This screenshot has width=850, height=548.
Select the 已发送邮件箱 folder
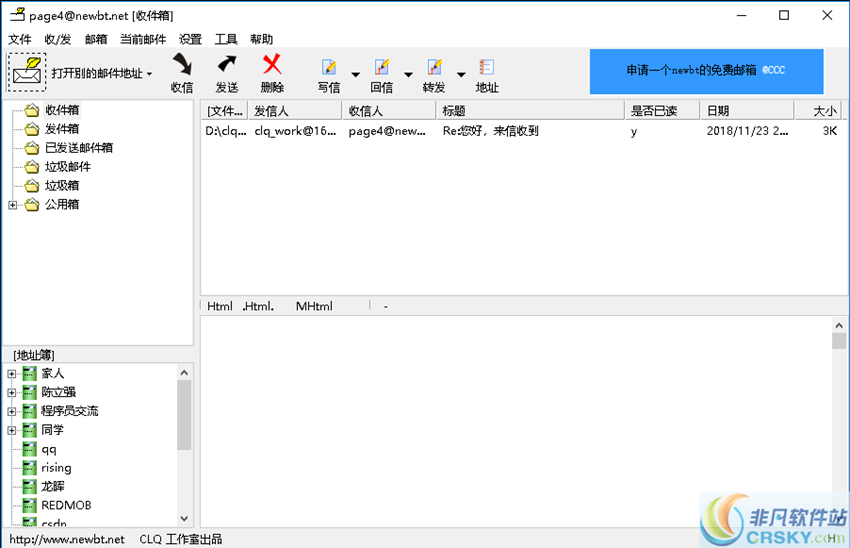(x=79, y=147)
